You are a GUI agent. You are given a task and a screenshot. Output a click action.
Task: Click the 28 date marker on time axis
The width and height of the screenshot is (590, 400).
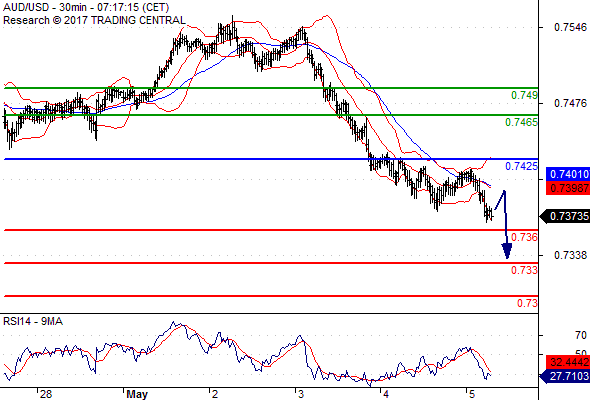click(46, 394)
